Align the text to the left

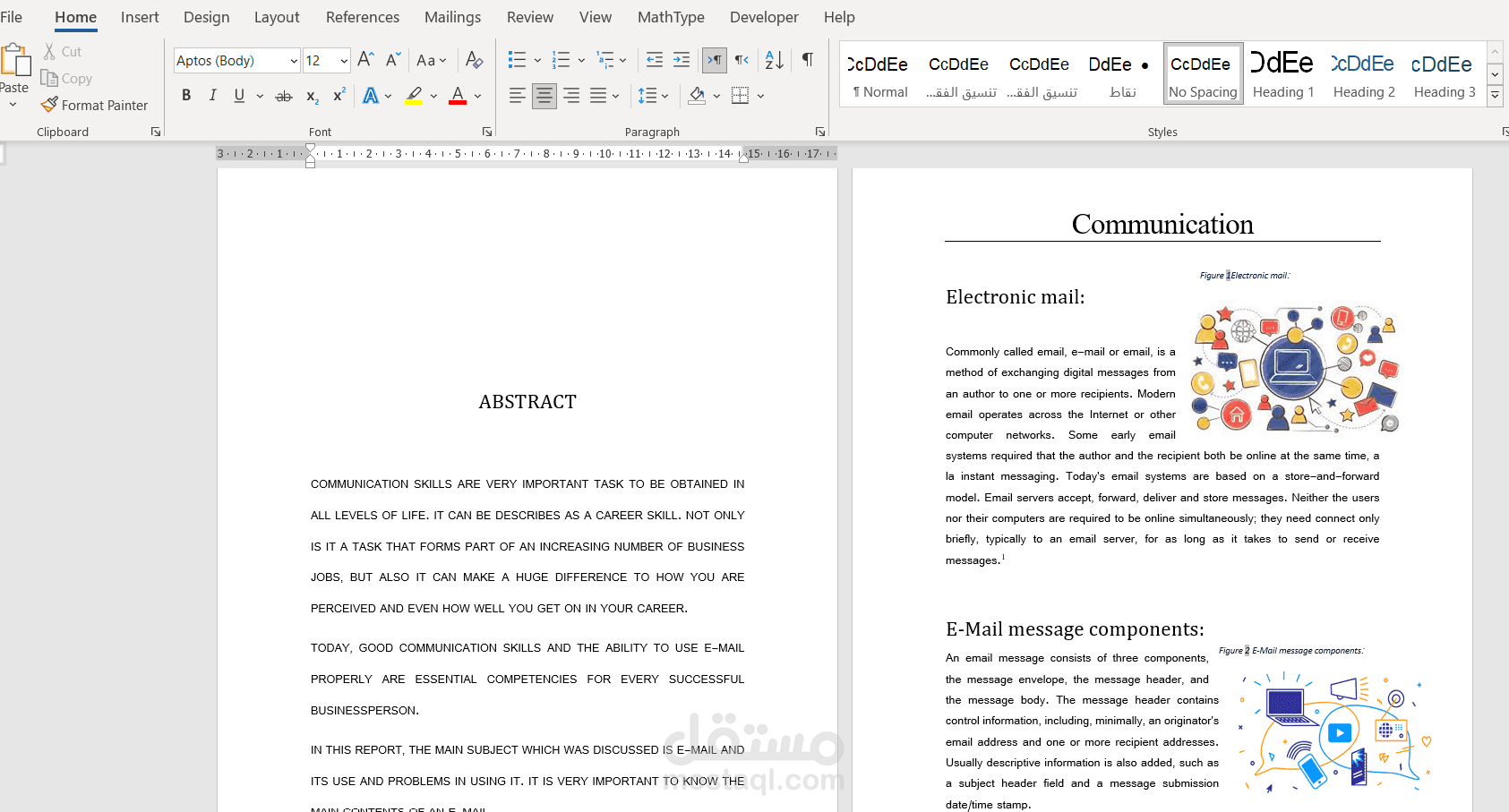click(x=517, y=96)
